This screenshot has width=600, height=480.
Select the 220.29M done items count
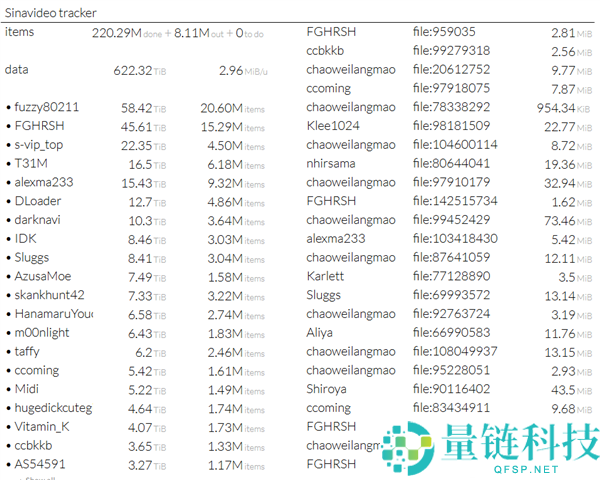[127, 33]
